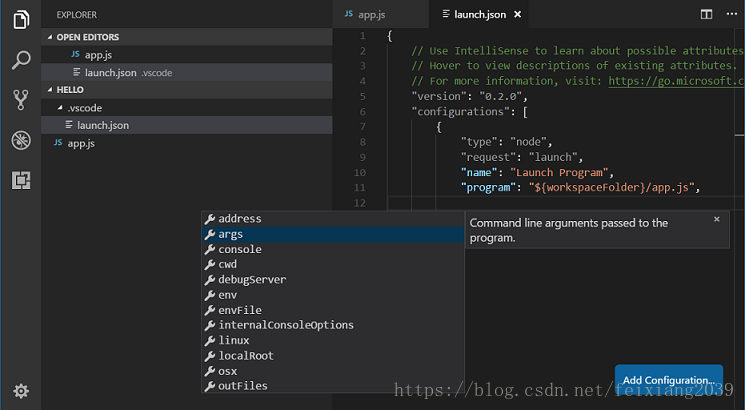745x410 pixels.
Task: Open the Search view icon
Action: click(x=21, y=60)
